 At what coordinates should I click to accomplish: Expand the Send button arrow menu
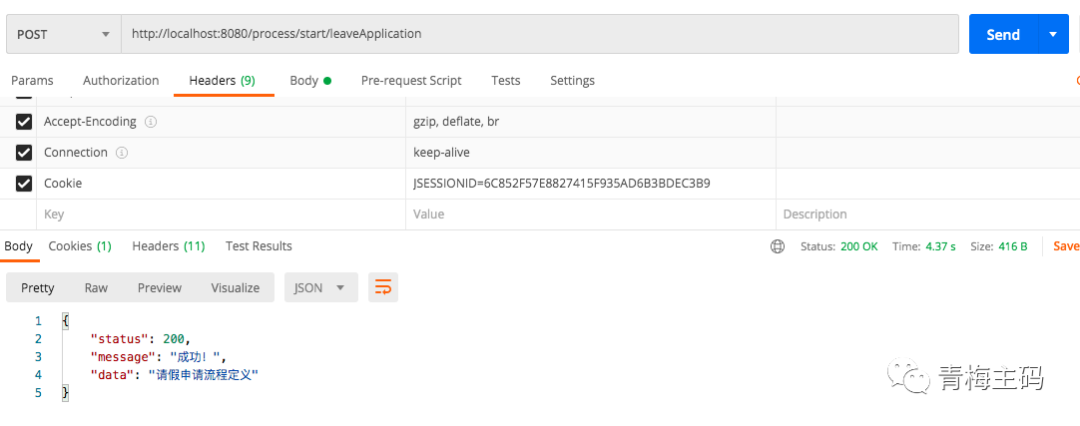pos(1052,34)
